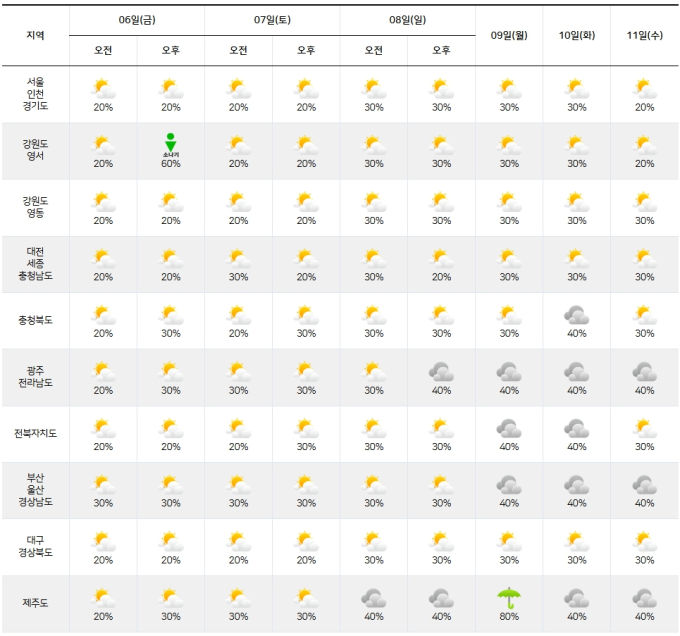Click the 오전 subheader under 06일(금)

pos(103,50)
